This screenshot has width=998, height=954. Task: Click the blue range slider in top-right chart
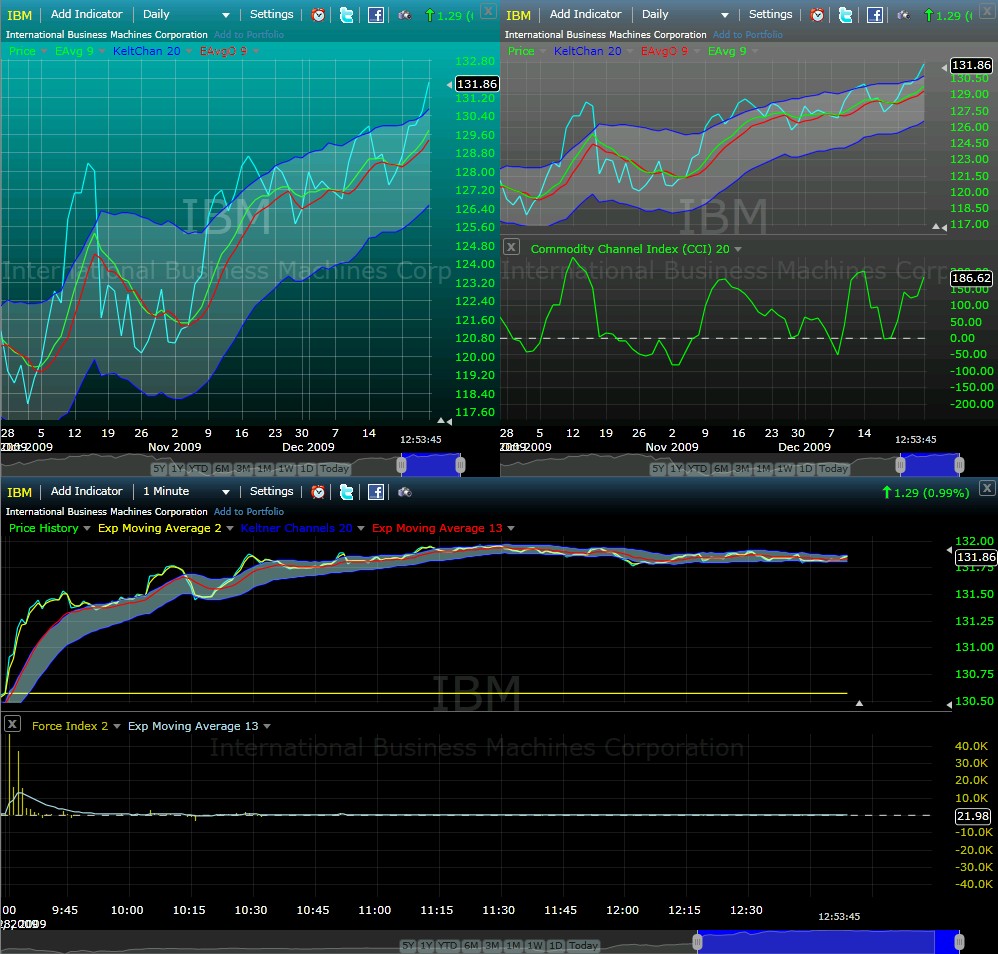[930, 465]
